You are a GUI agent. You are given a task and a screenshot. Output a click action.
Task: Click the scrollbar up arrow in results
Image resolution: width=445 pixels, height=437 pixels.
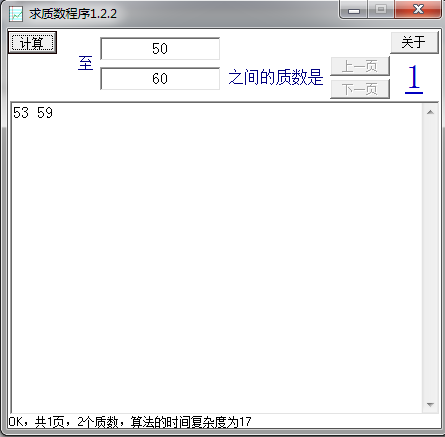(x=430, y=112)
